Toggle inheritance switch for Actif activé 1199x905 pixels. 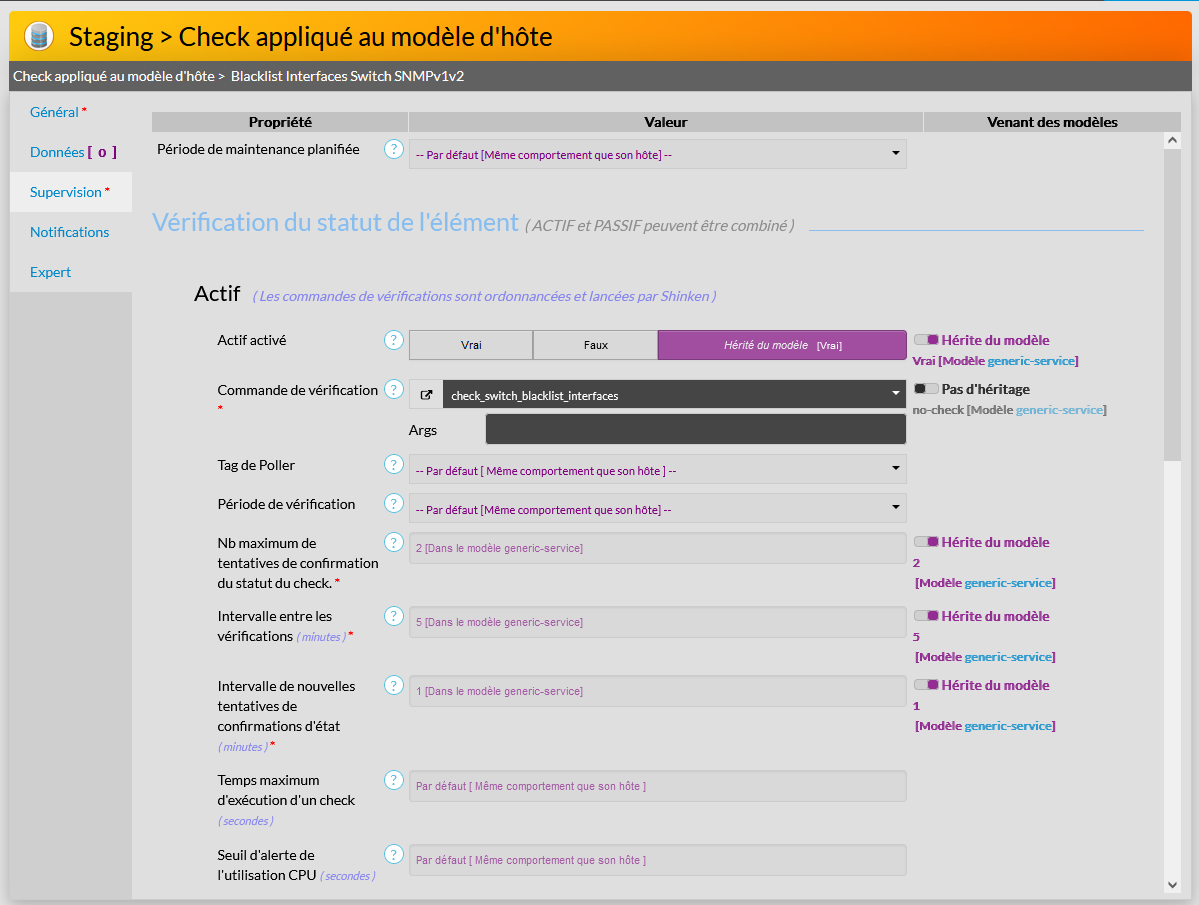coord(926,340)
